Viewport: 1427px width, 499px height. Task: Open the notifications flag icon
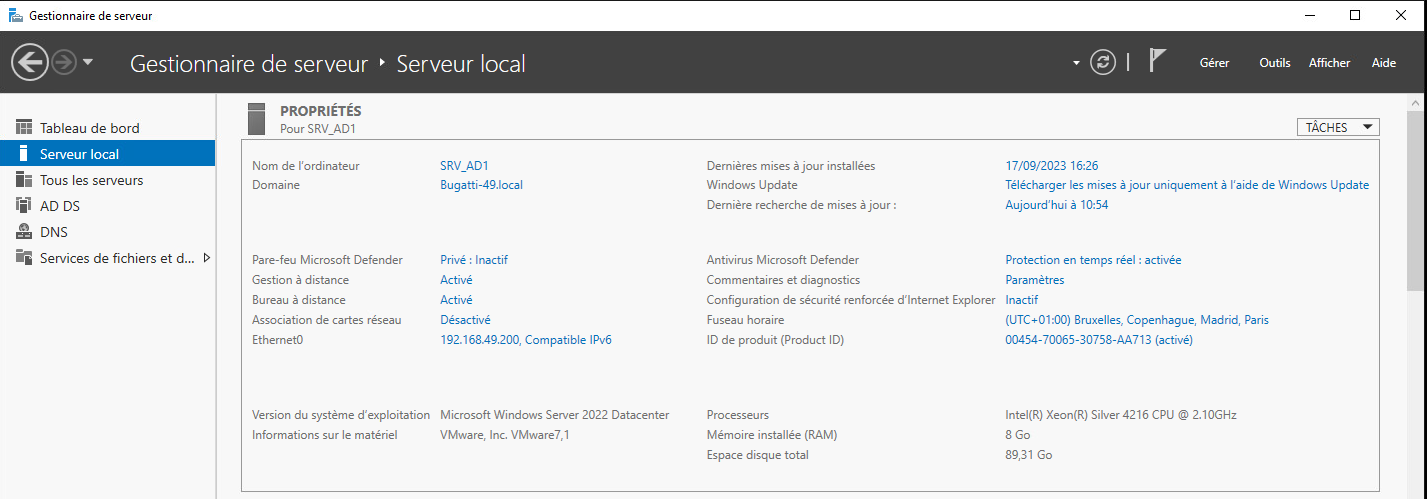tap(1157, 62)
